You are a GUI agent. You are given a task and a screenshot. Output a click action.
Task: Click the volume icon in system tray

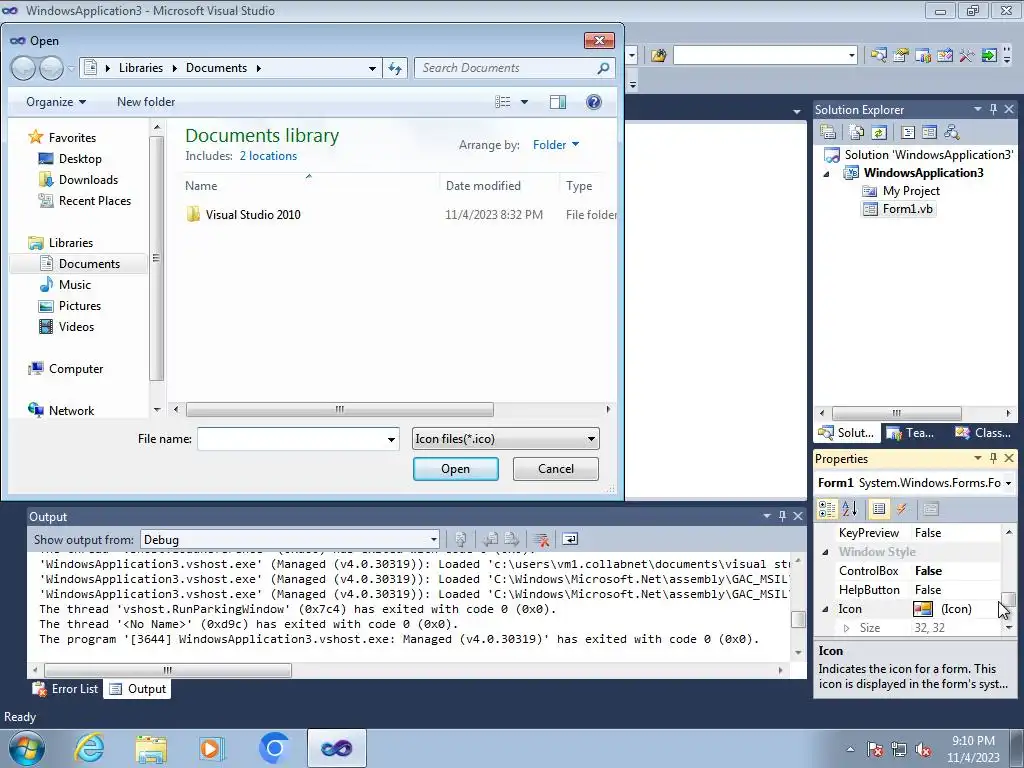(x=923, y=750)
